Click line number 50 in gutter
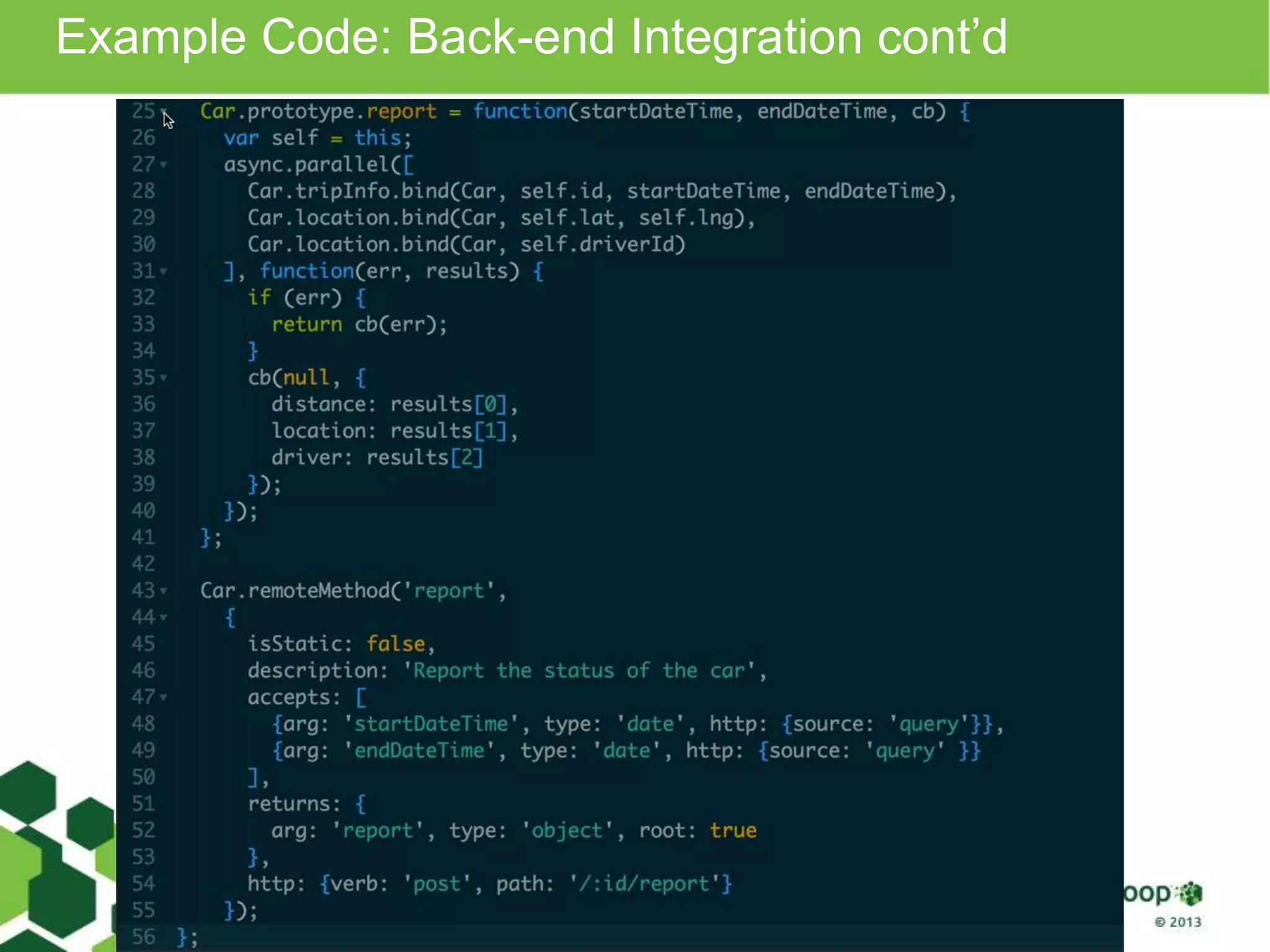The image size is (1270, 952). click(x=143, y=777)
